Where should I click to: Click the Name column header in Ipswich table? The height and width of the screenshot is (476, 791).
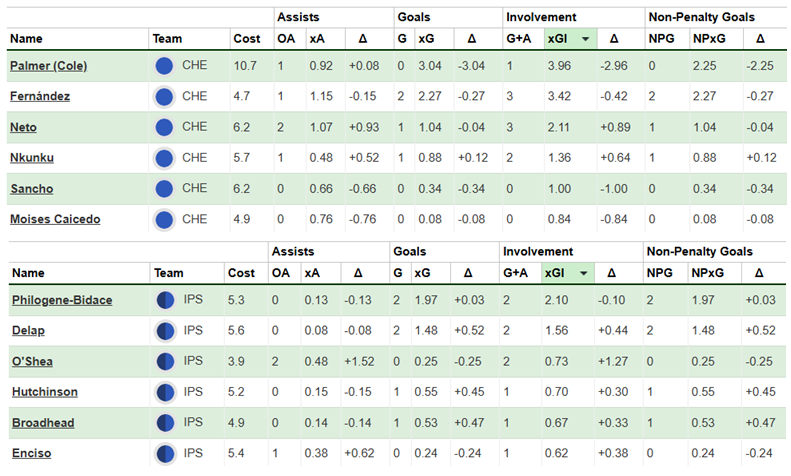click(x=29, y=273)
